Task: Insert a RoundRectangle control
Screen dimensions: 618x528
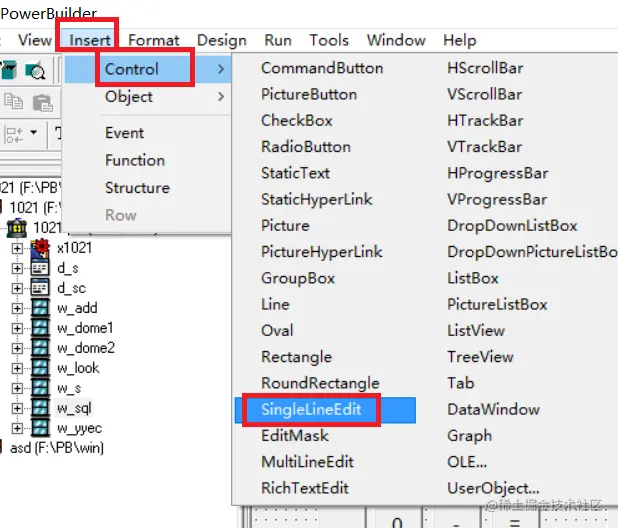Action: click(x=320, y=383)
